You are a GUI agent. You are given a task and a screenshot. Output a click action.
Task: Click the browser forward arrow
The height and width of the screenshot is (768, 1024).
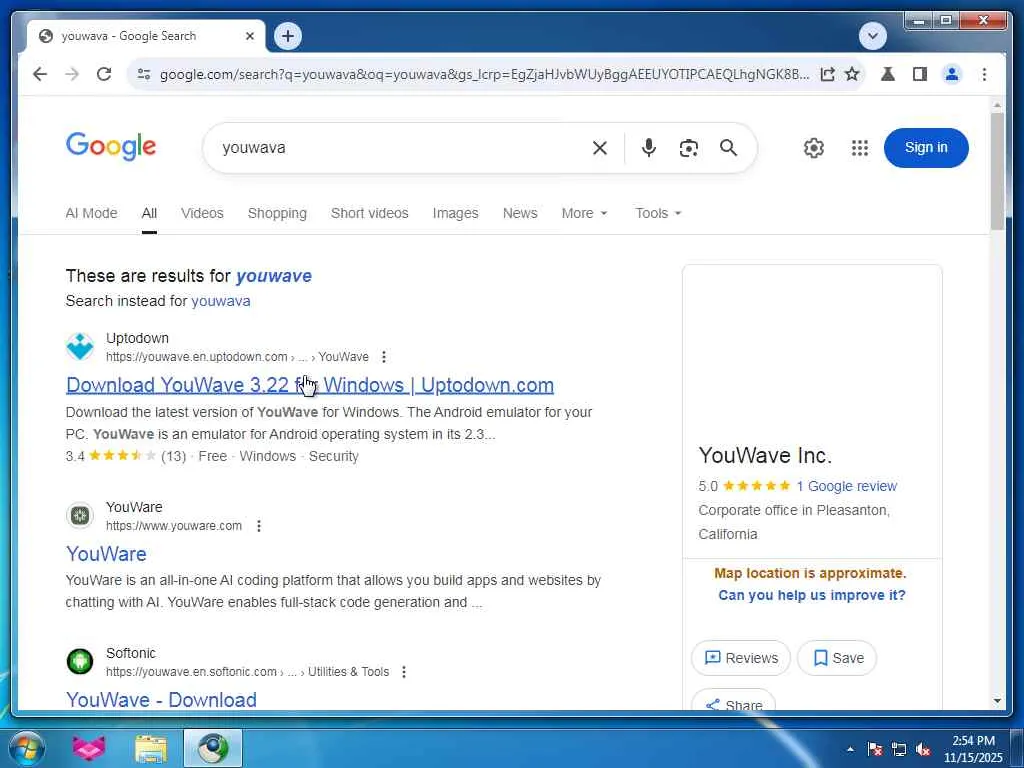click(72, 74)
